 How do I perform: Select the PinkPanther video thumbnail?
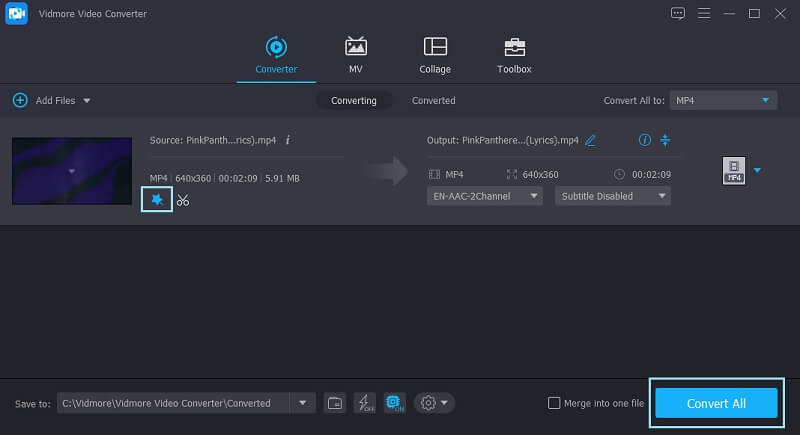click(x=72, y=171)
